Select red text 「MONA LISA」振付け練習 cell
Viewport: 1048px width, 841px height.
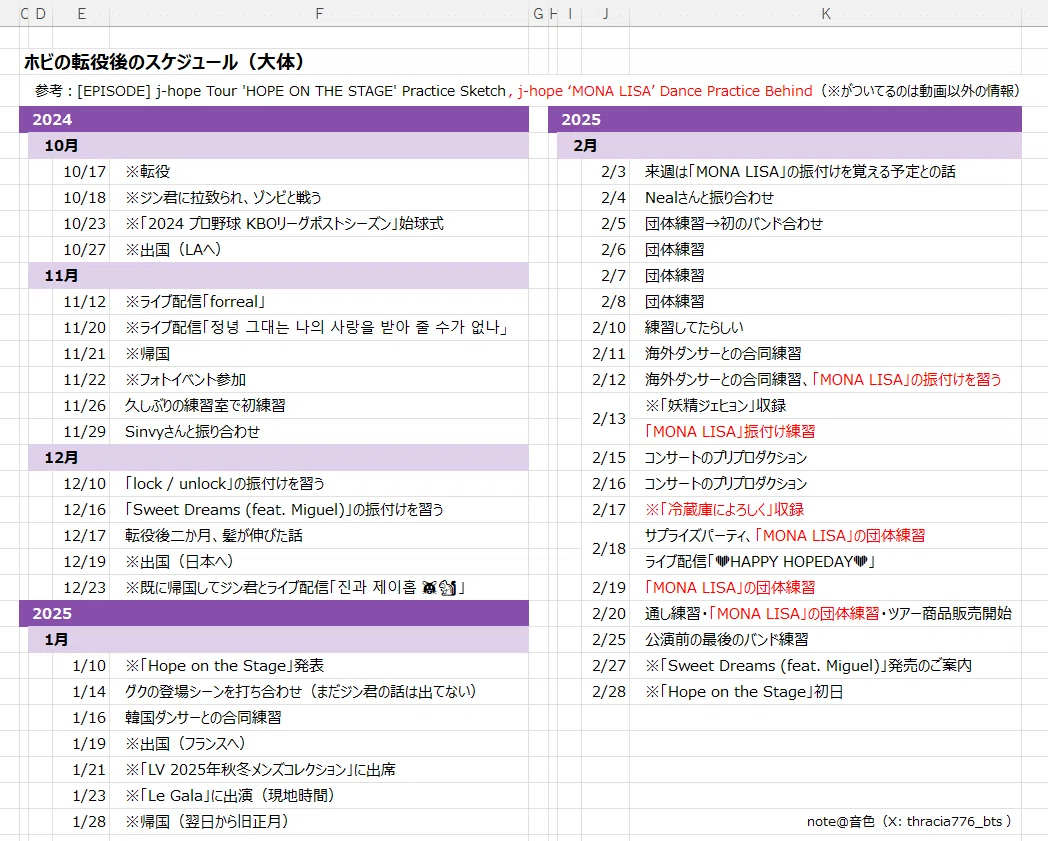[825, 431]
